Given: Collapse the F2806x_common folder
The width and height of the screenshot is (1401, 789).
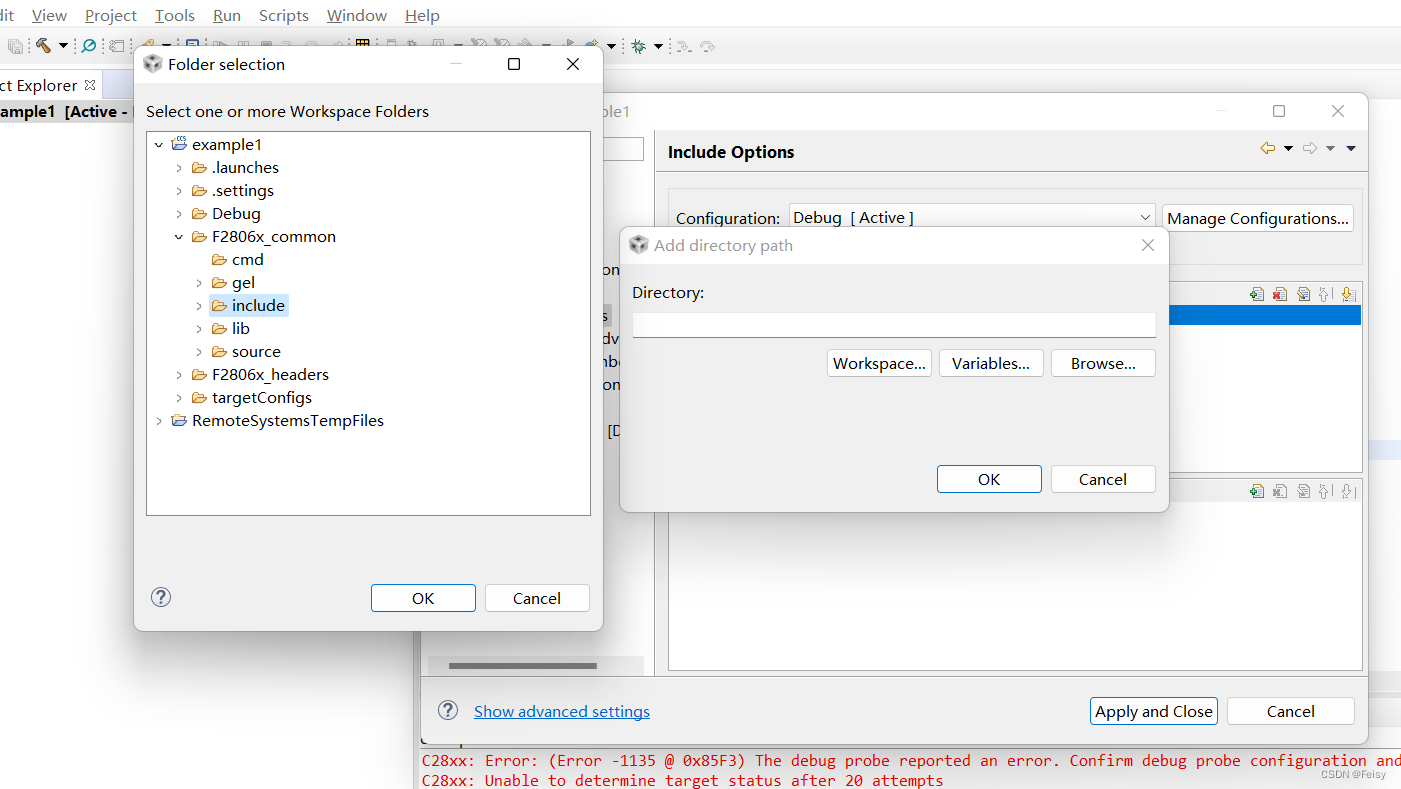Looking at the screenshot, I should [x=179, y=237].
